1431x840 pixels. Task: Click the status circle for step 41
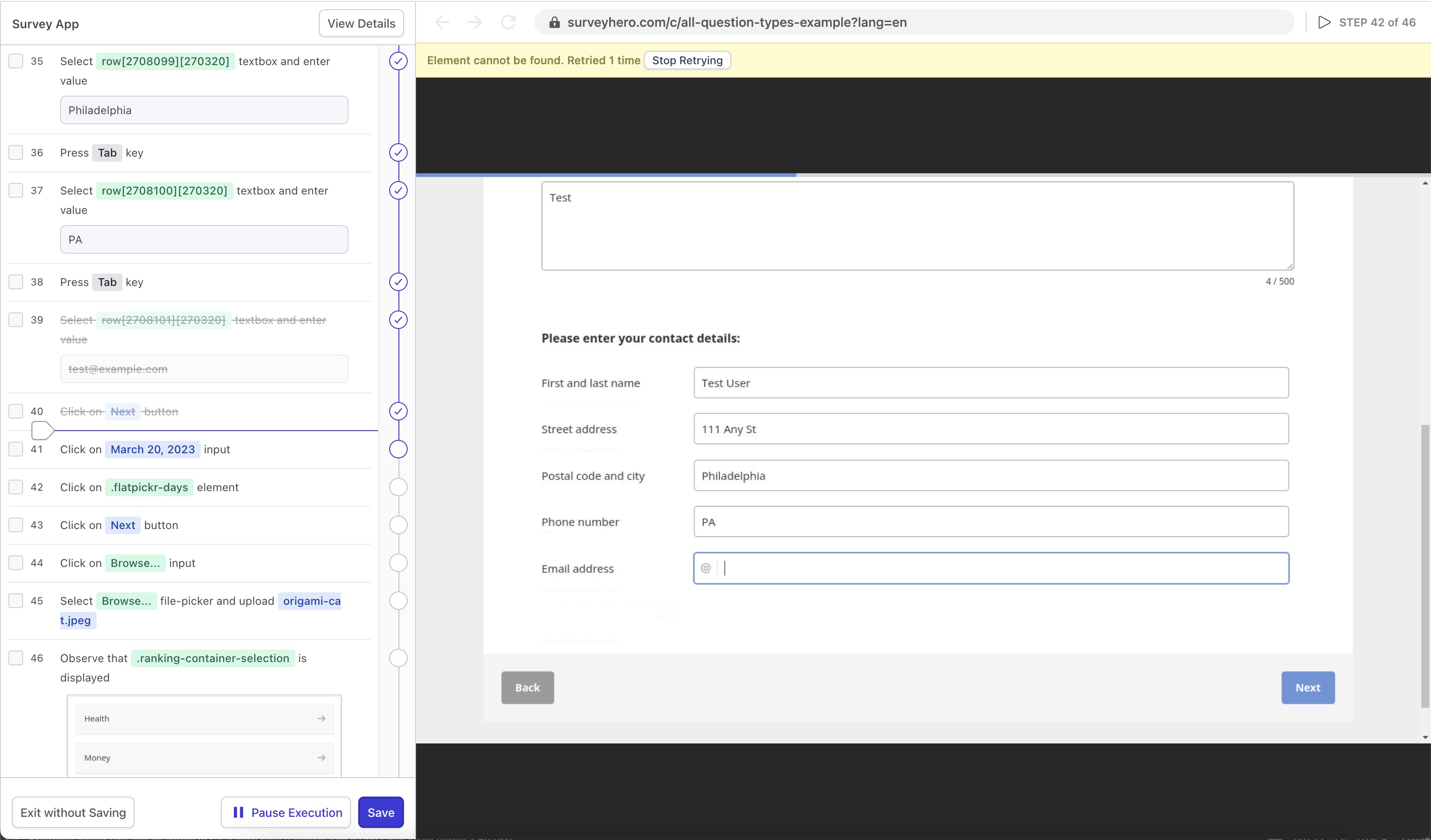398,450
